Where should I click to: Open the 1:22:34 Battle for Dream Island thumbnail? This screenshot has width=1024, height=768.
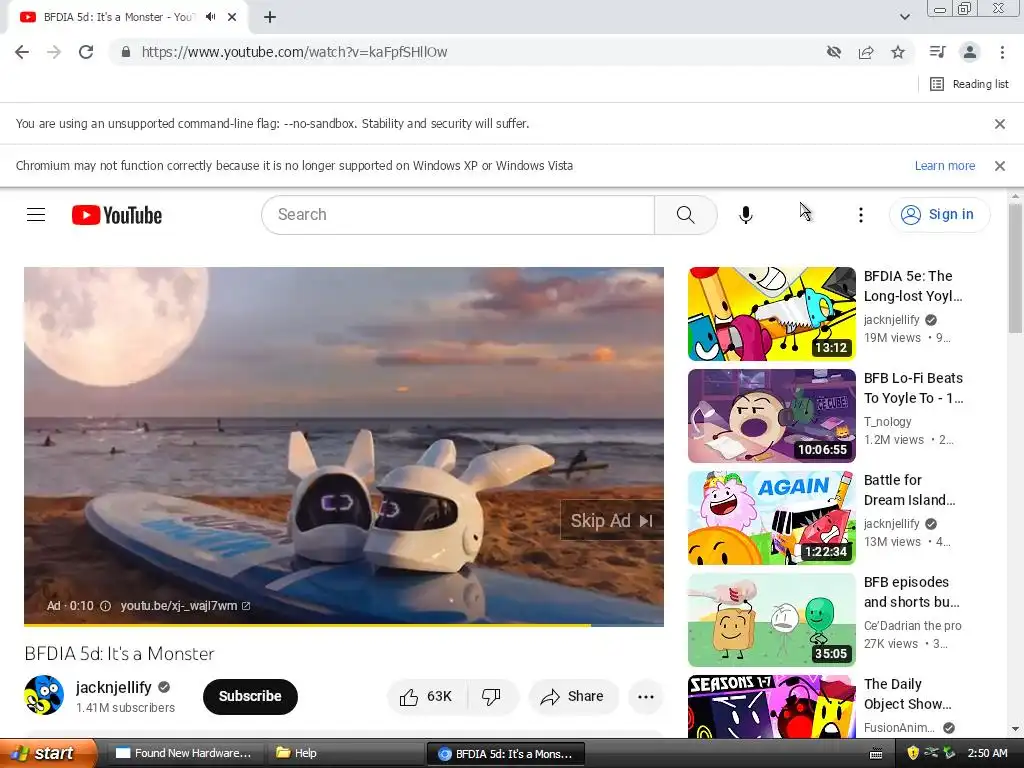tap(771, 517)
